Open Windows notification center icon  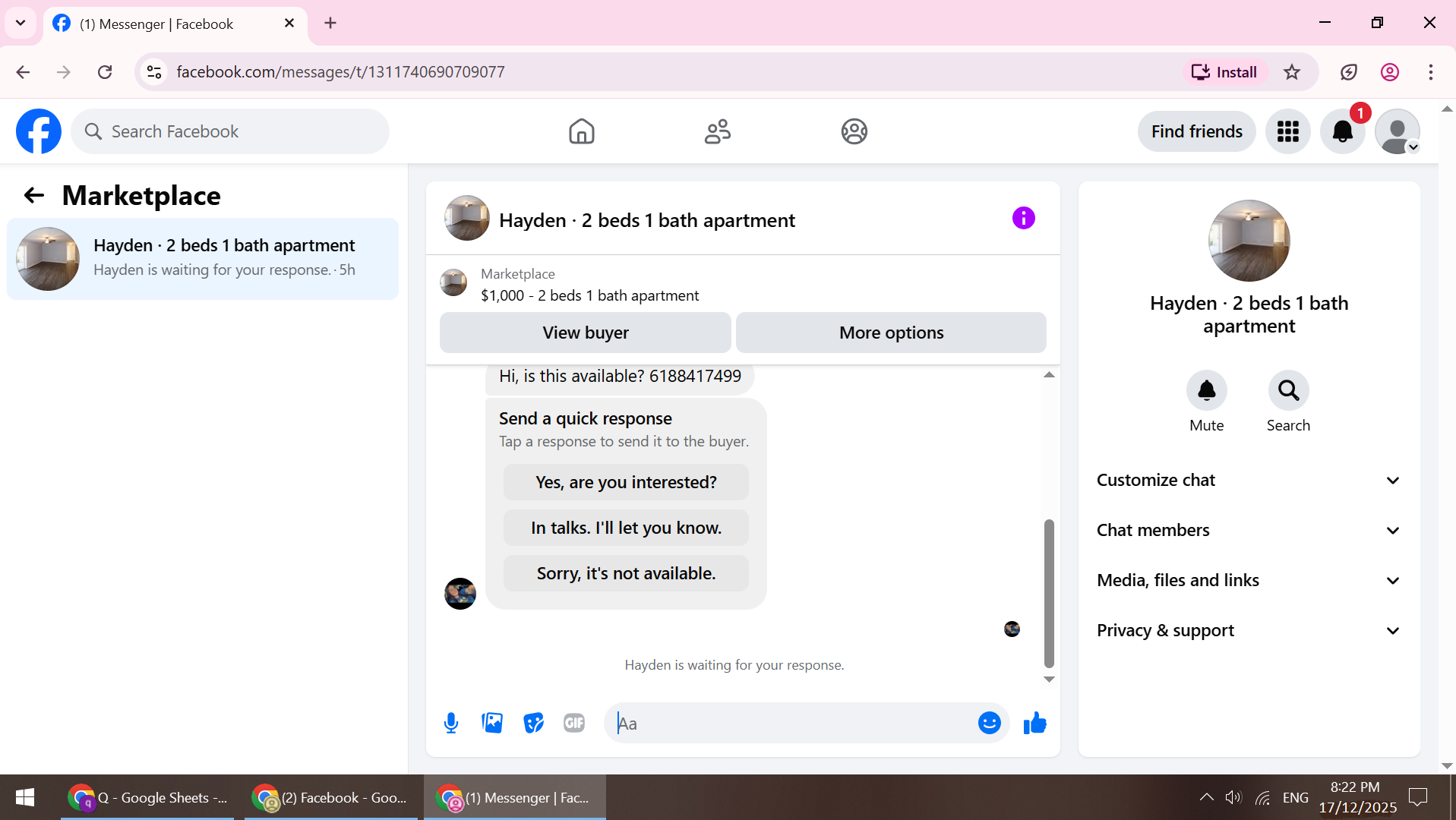[1418, 797]
